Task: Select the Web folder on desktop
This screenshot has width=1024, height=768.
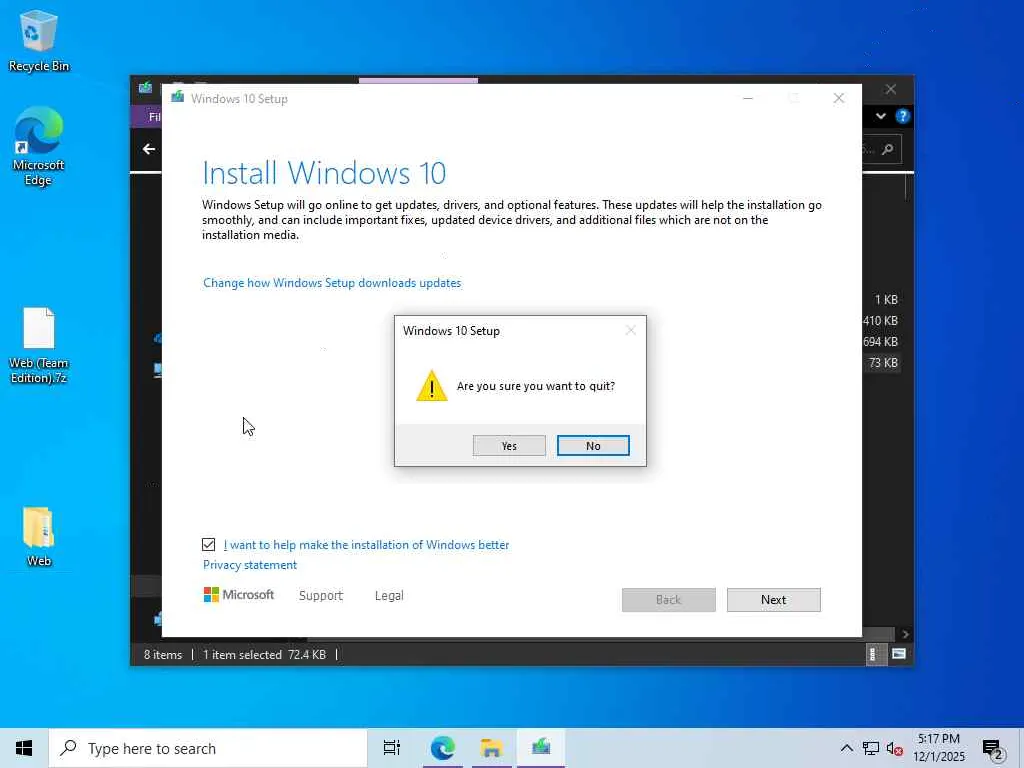Action: click(x=39, y=537)
